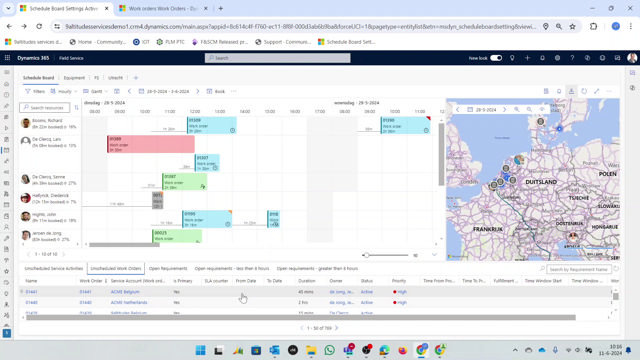Click the user profile avatar in top bar
The height and width of the screenshot is (360, 640).
click(632, 58)
